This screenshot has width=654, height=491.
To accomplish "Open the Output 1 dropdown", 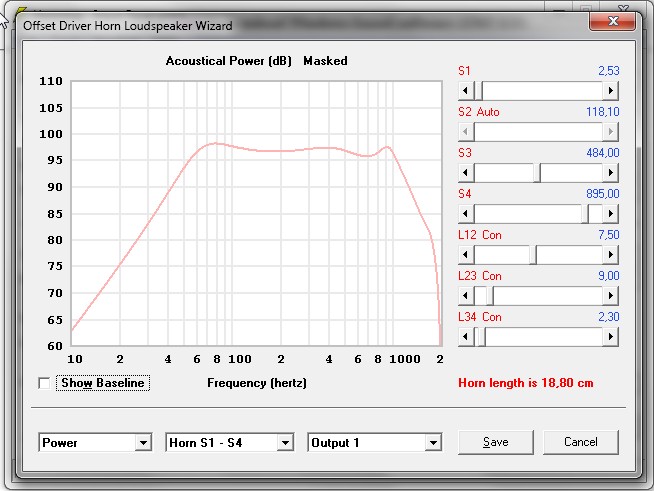I will pos(433,443).
